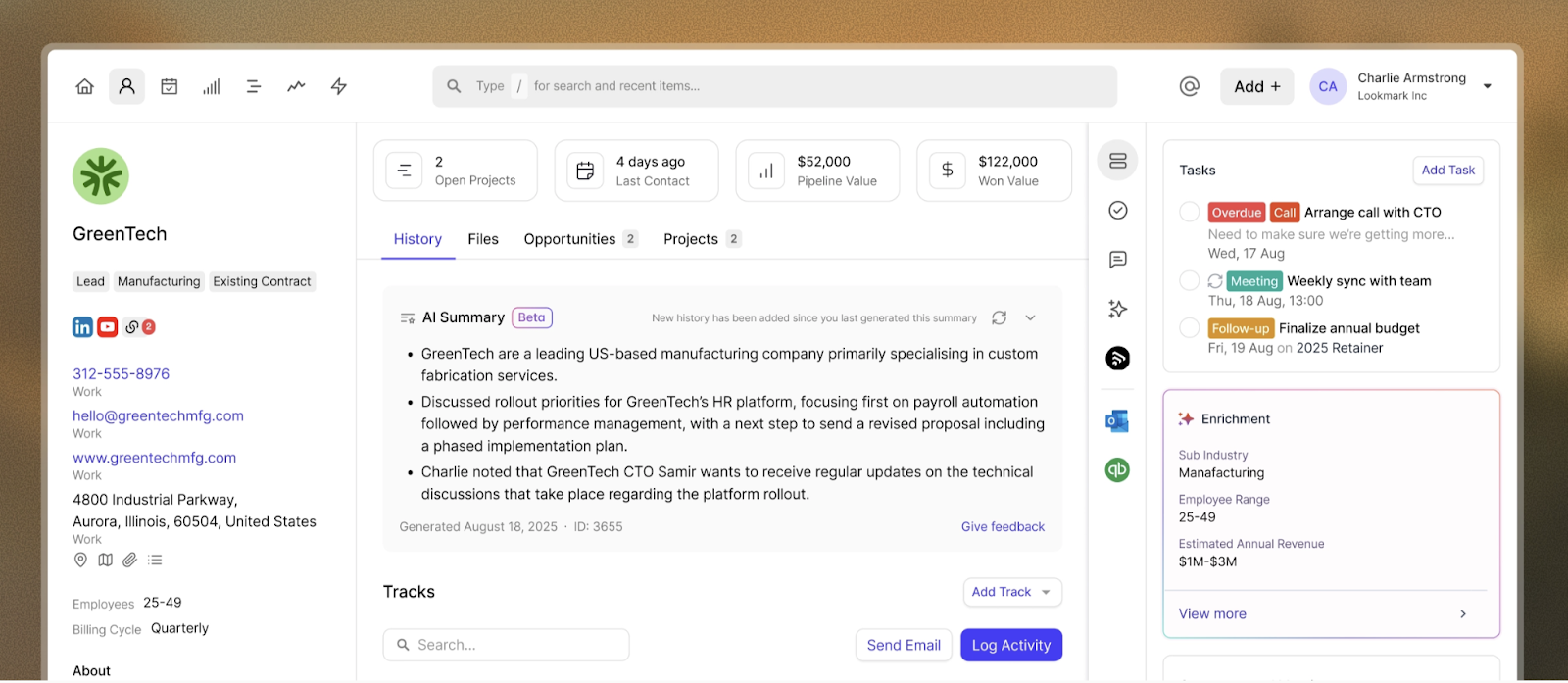Viewport: 1568px width, 683px height.
Task: Click the Meeting label on weekly sync
Action: 1254,280
